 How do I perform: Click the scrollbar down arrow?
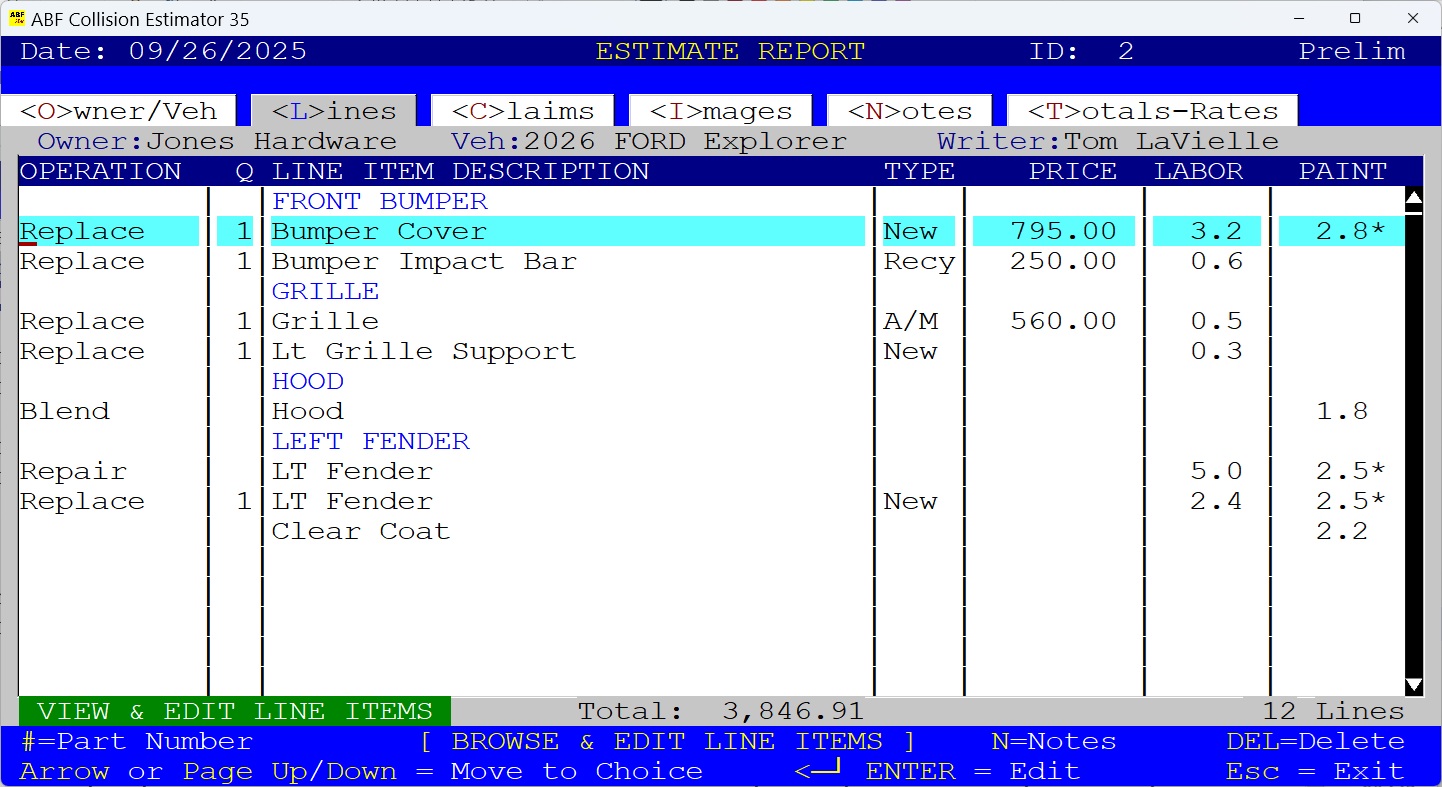1414,686
